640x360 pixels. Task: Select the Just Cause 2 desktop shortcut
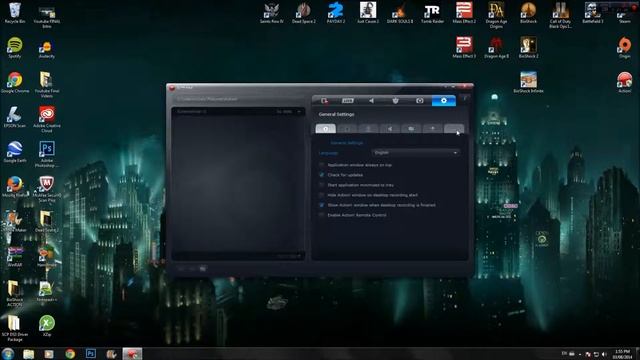point(368,13)
